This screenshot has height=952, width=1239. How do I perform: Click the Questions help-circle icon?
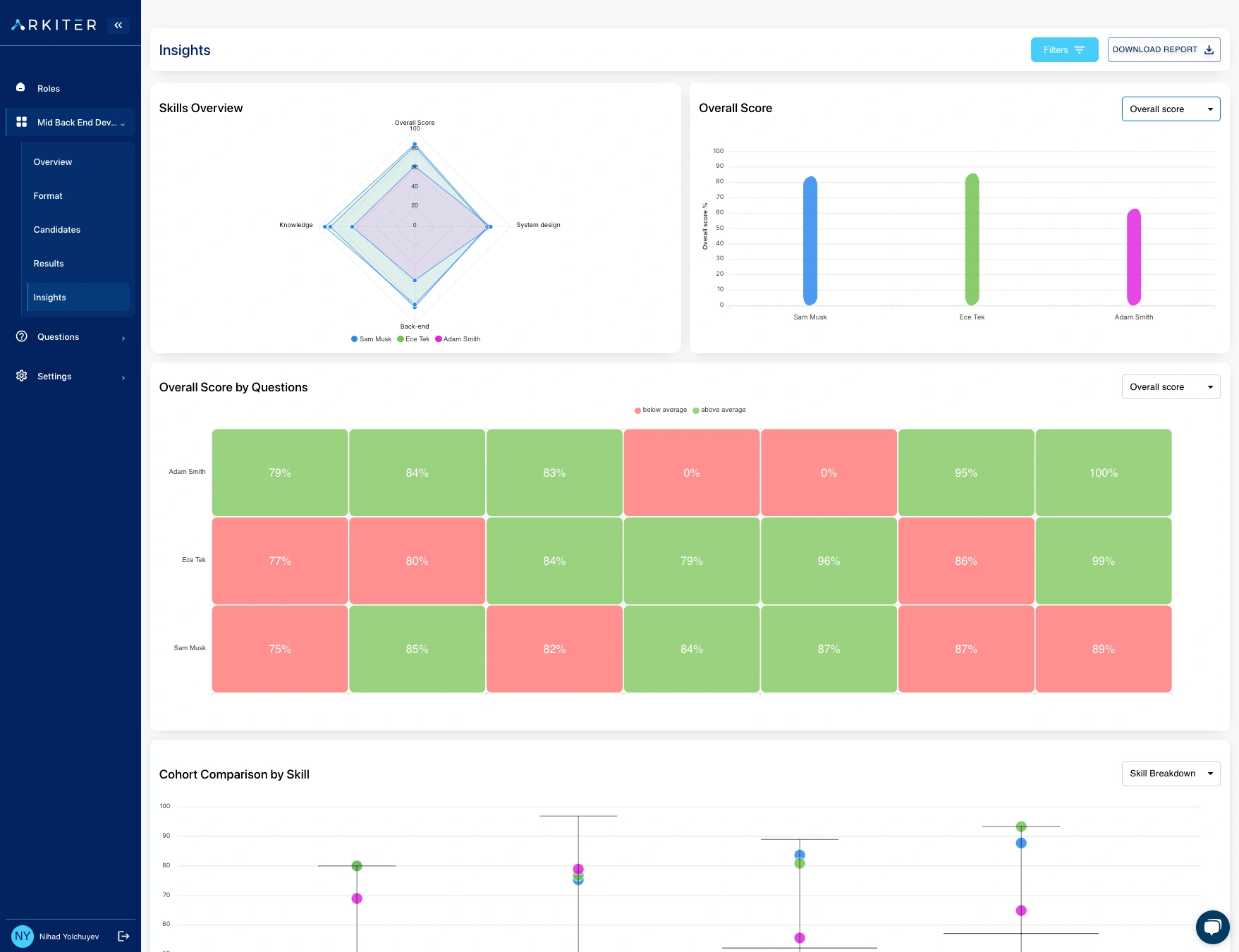tap(22, 336)
